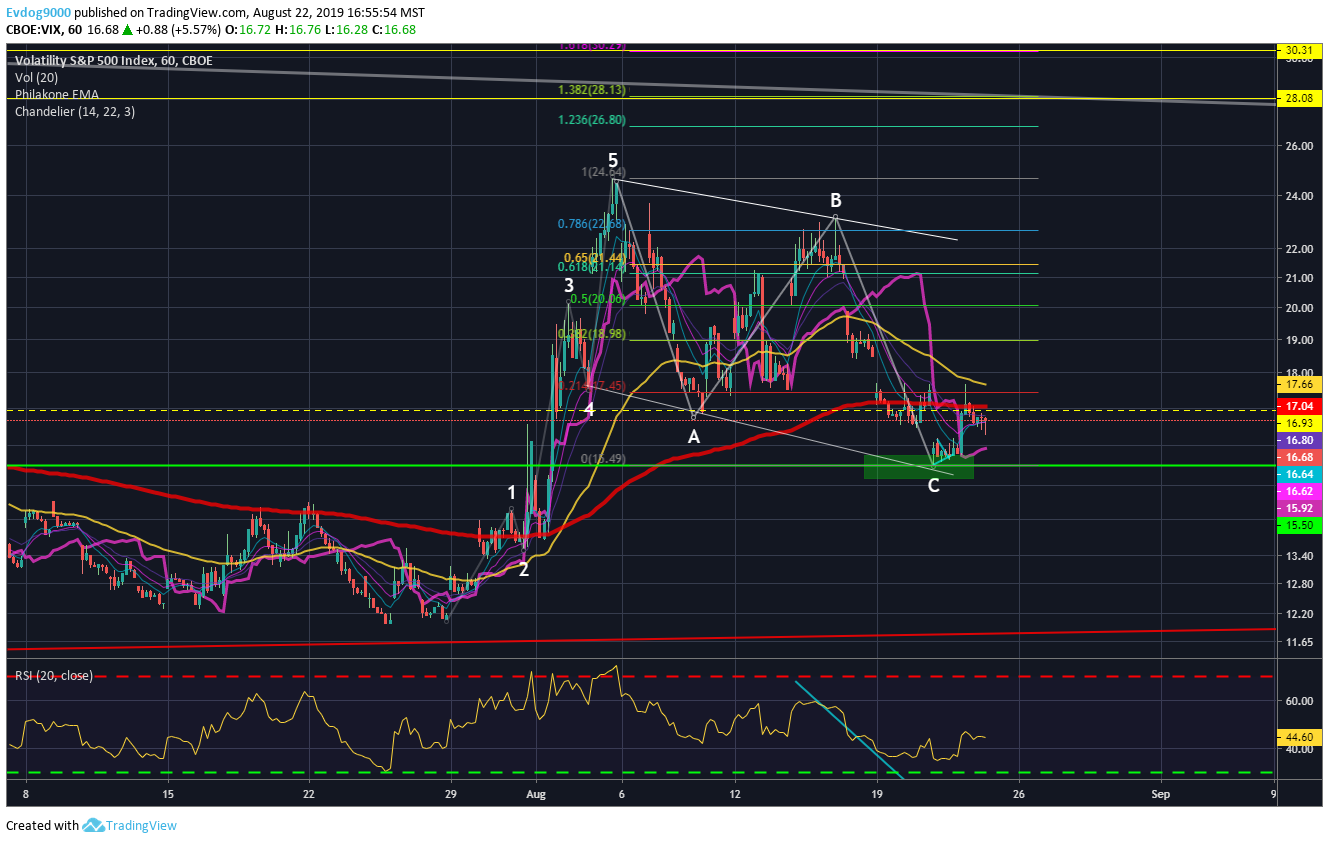The height and width of the screenshot is (843, 1329).
Task: Click the 16.93 price label
Action: [x=1299, y=424]
